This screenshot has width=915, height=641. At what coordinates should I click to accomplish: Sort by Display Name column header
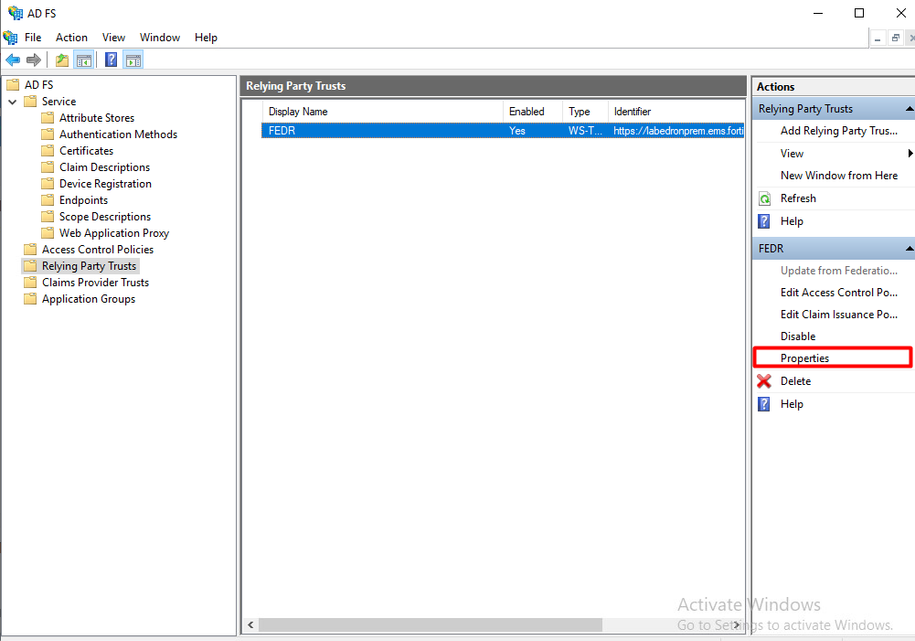pyautogui.click(x=382, y=112)
